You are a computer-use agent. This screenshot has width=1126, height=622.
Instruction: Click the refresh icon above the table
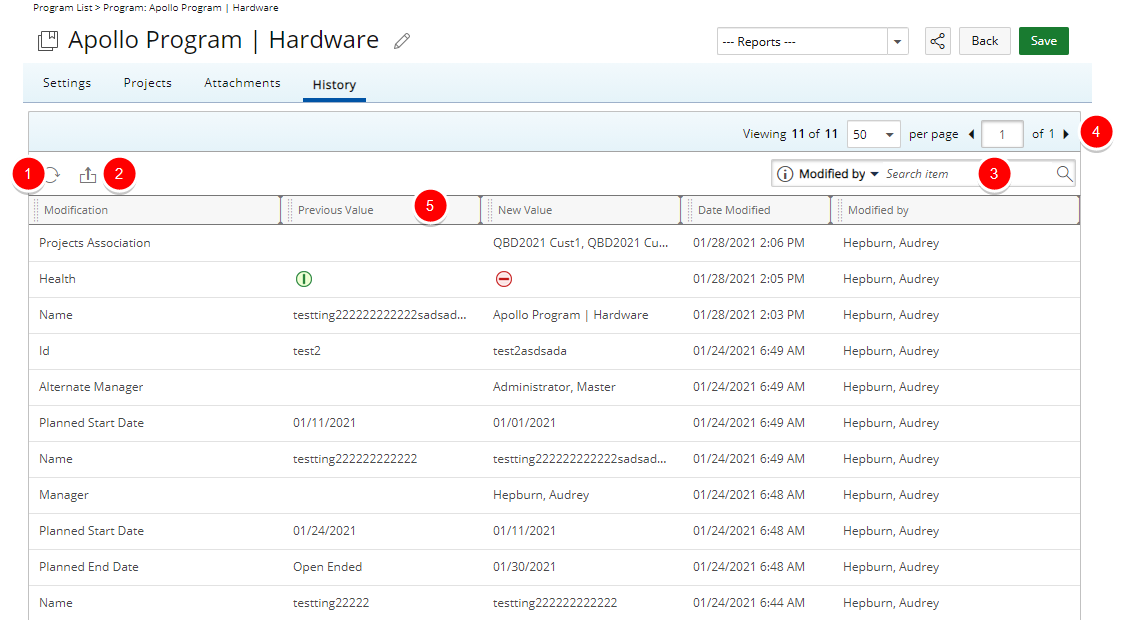pyautogui.click(x=52, y=175)
